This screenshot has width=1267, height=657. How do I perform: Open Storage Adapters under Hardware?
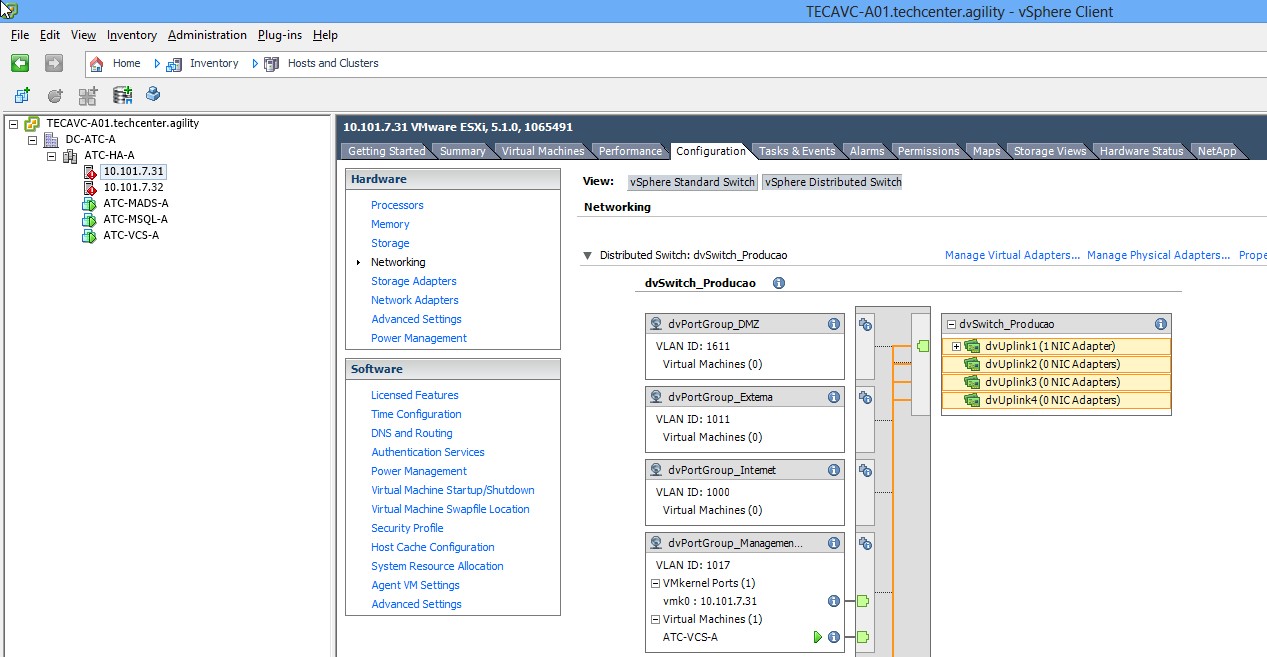(x=413, y=281)
